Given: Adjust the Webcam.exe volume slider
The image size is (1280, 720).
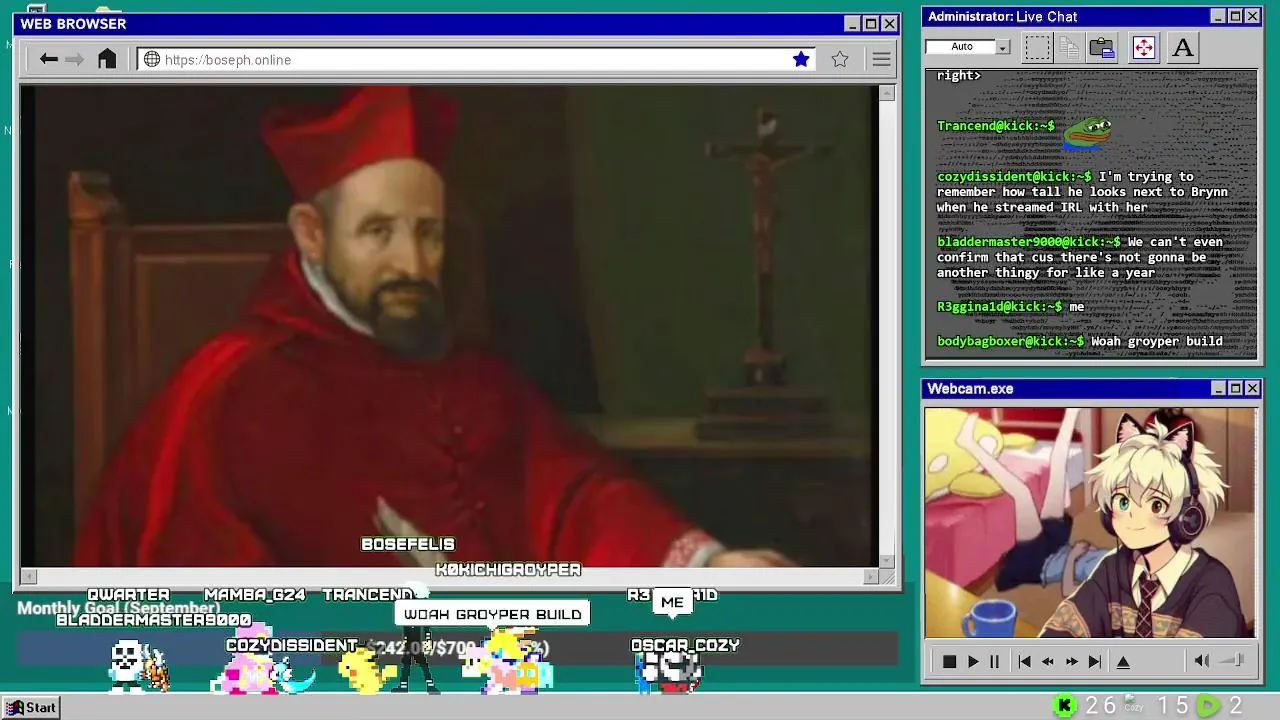Looking at the screenshot, I should pos(1233,660).
